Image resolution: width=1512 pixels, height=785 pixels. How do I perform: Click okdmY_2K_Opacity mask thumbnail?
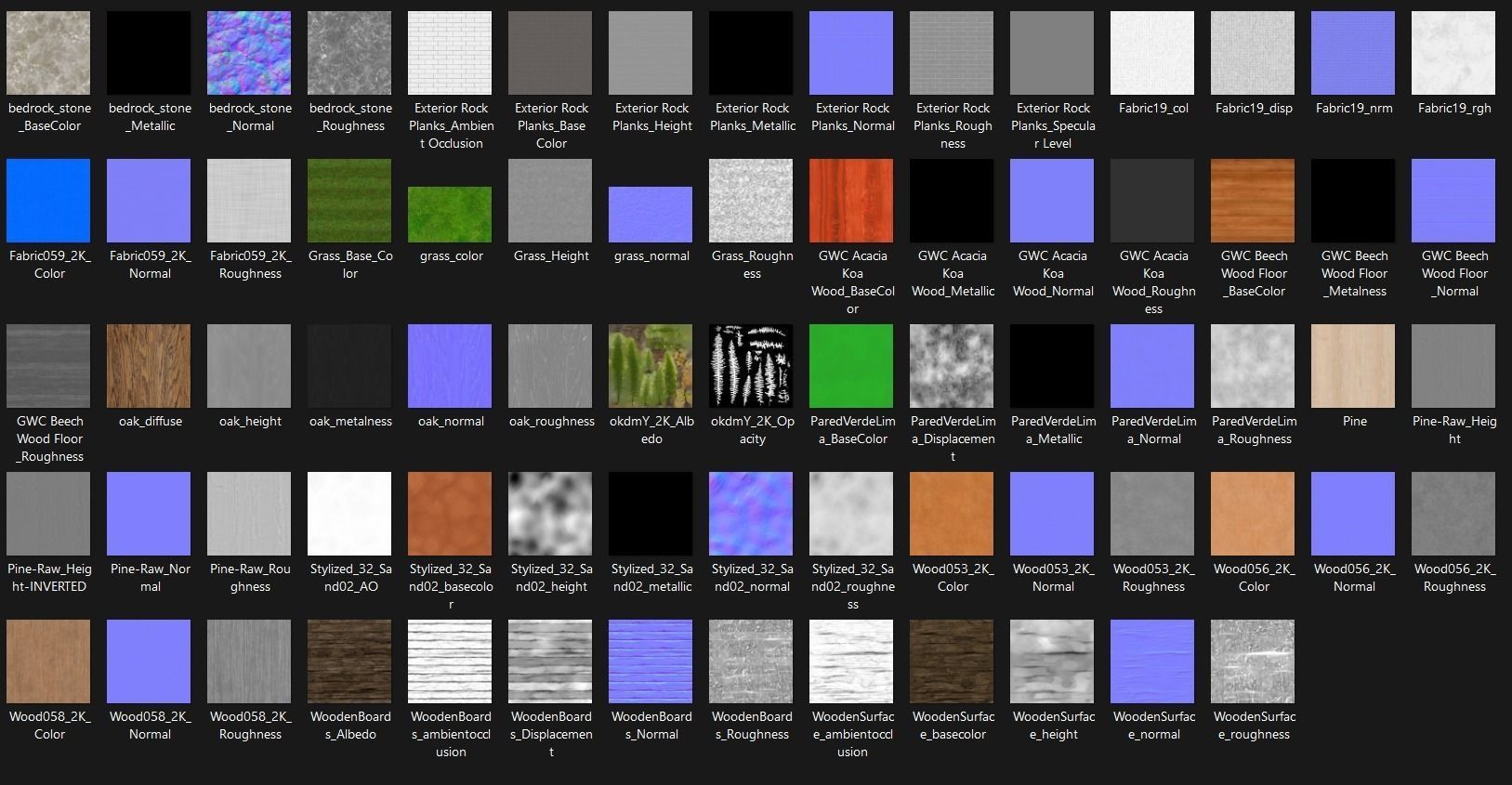pyautogui.click(x=751, y=366)
